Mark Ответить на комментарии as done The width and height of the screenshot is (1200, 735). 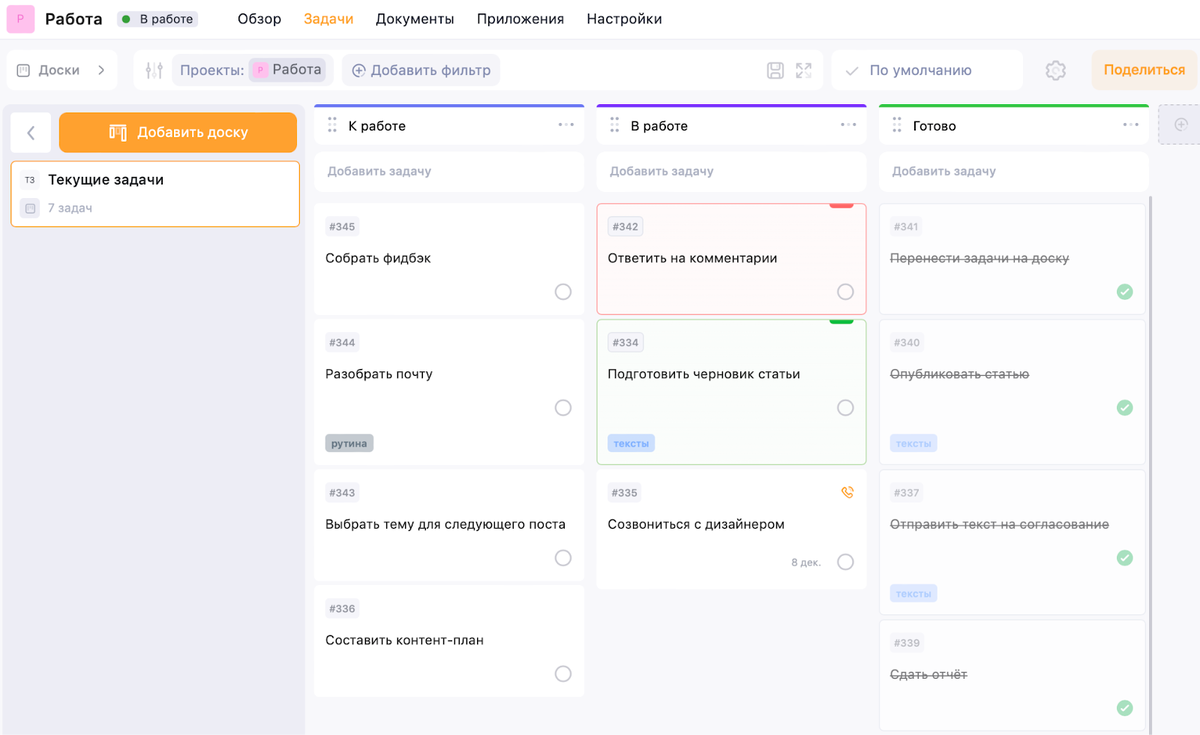tap(846, 292)
